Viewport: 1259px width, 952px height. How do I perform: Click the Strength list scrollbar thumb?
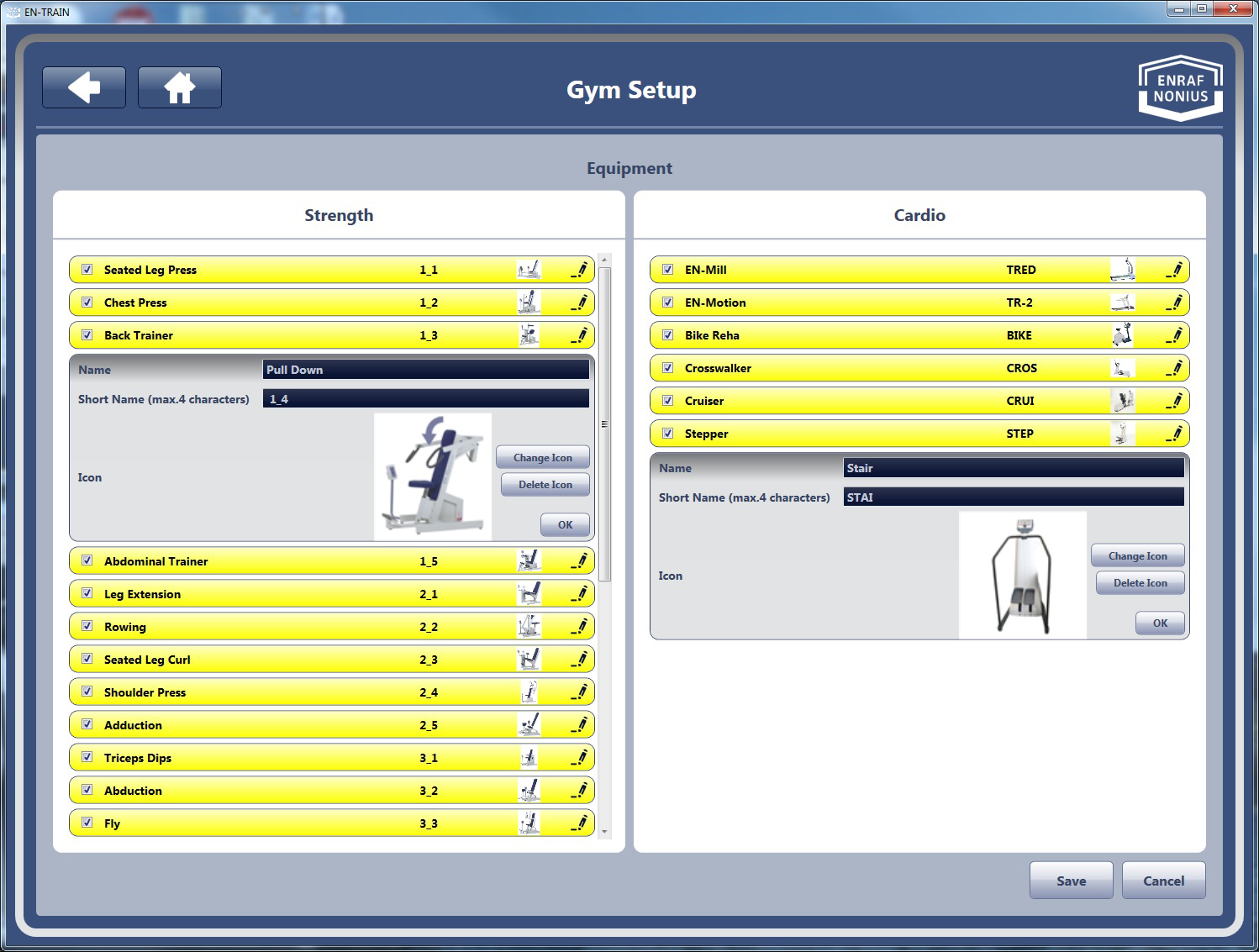point(605,424)
